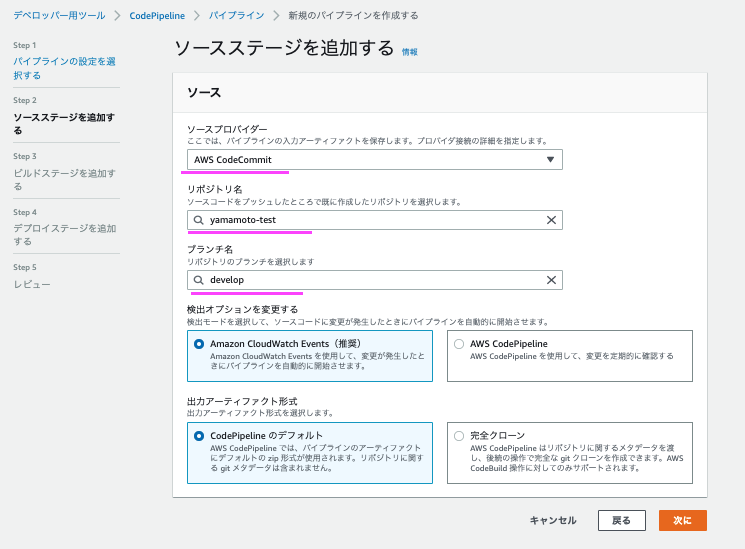745x549 pixels.
Task: Focus the yamamoto-test repository name field
Action: pyautogui.click(x=375, y=220)
